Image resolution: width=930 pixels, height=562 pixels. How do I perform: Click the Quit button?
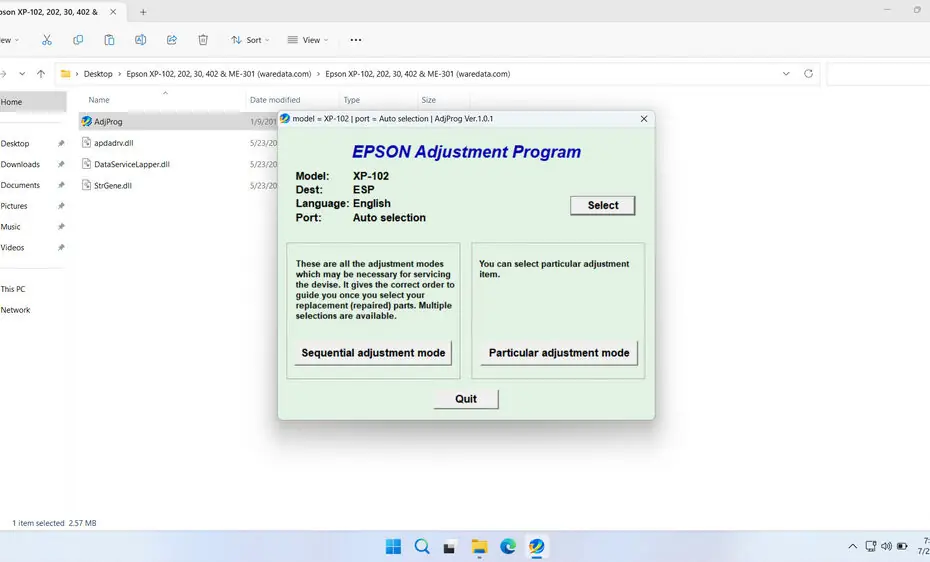coord(466,399)
